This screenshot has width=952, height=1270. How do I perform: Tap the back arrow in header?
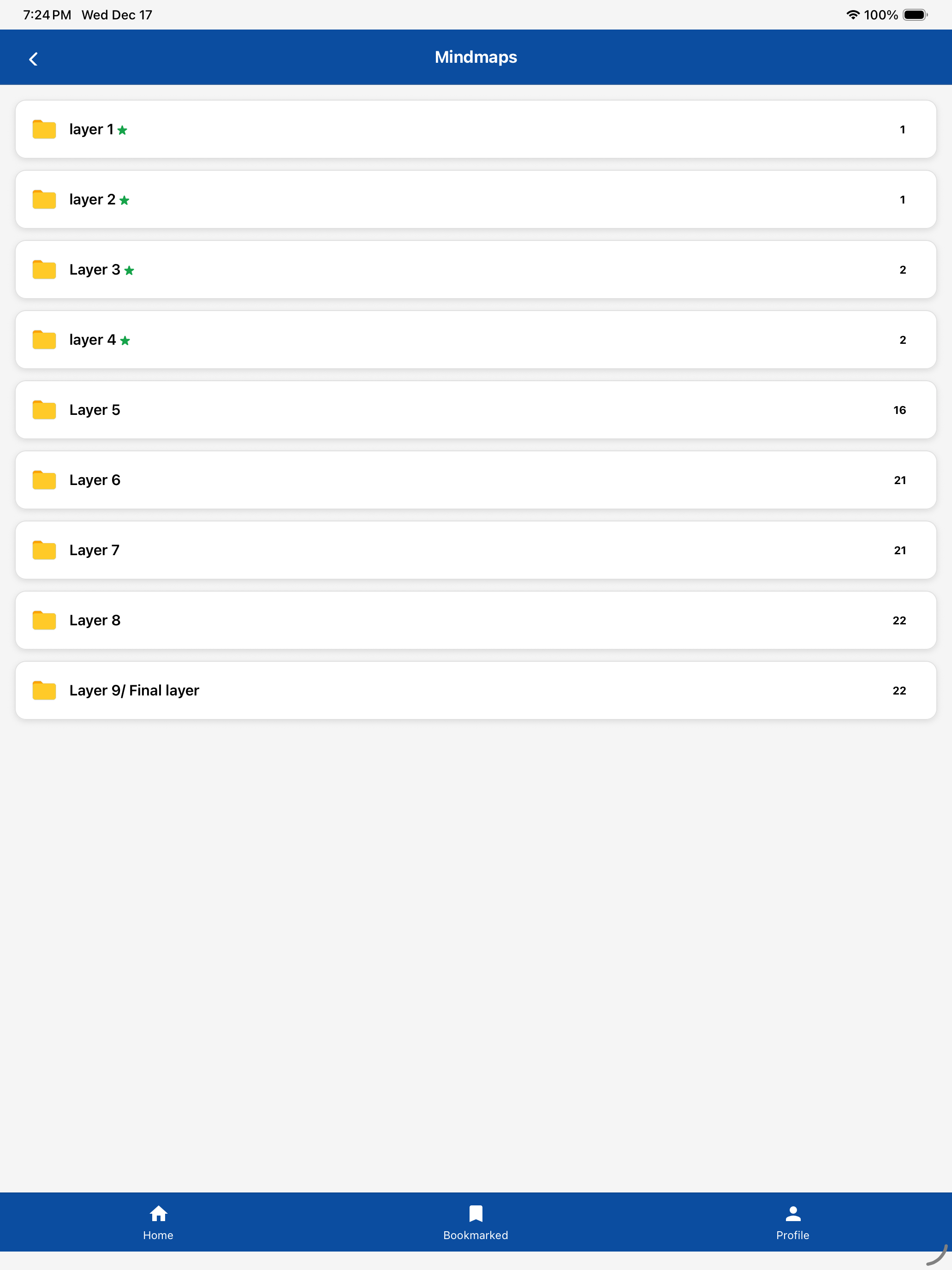click(x=33, y=59)
